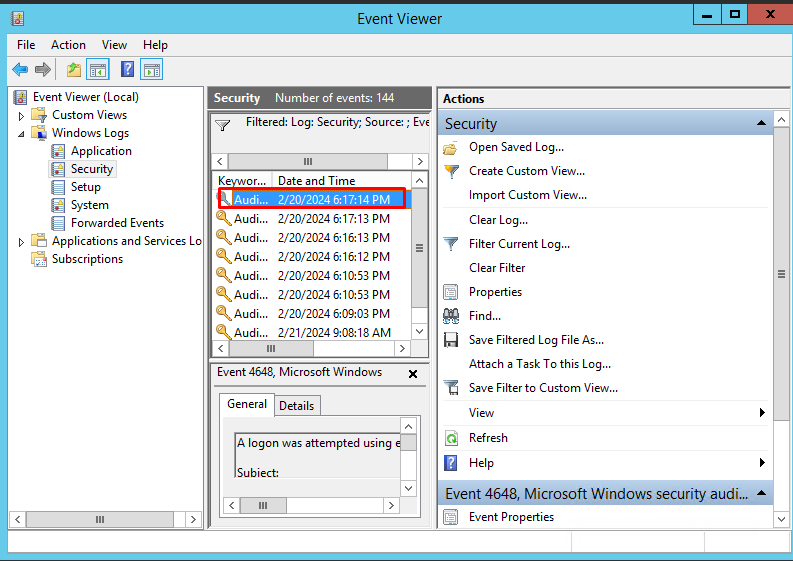The image size is (793, 561).
Task: Click the Up One Level folder icon
Action: pyautogui.click(x=73, y=69)
